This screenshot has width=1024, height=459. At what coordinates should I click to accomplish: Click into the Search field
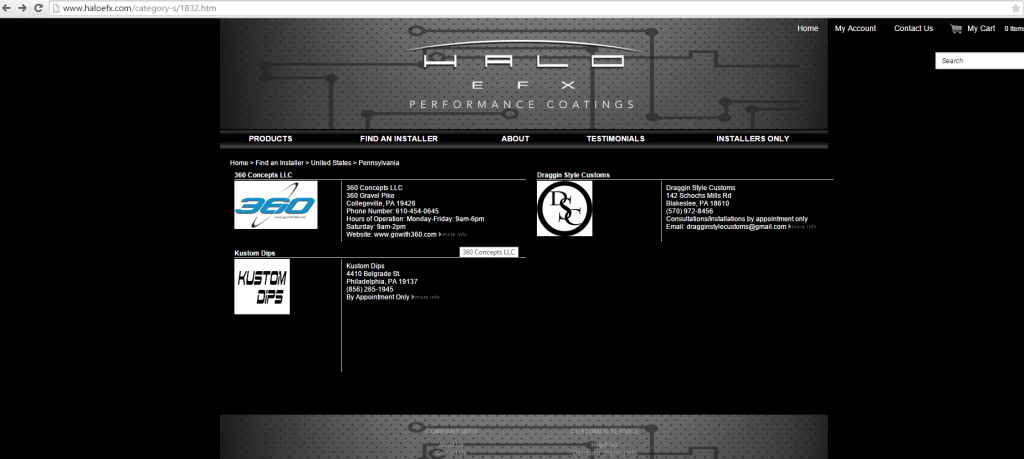tap(980, 61)
